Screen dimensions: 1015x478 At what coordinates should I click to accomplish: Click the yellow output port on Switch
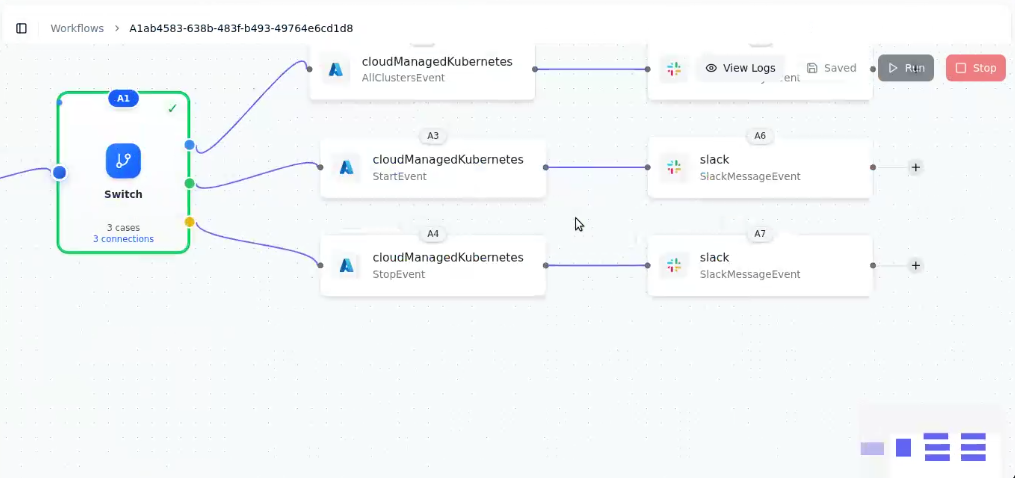pos(190,222)
